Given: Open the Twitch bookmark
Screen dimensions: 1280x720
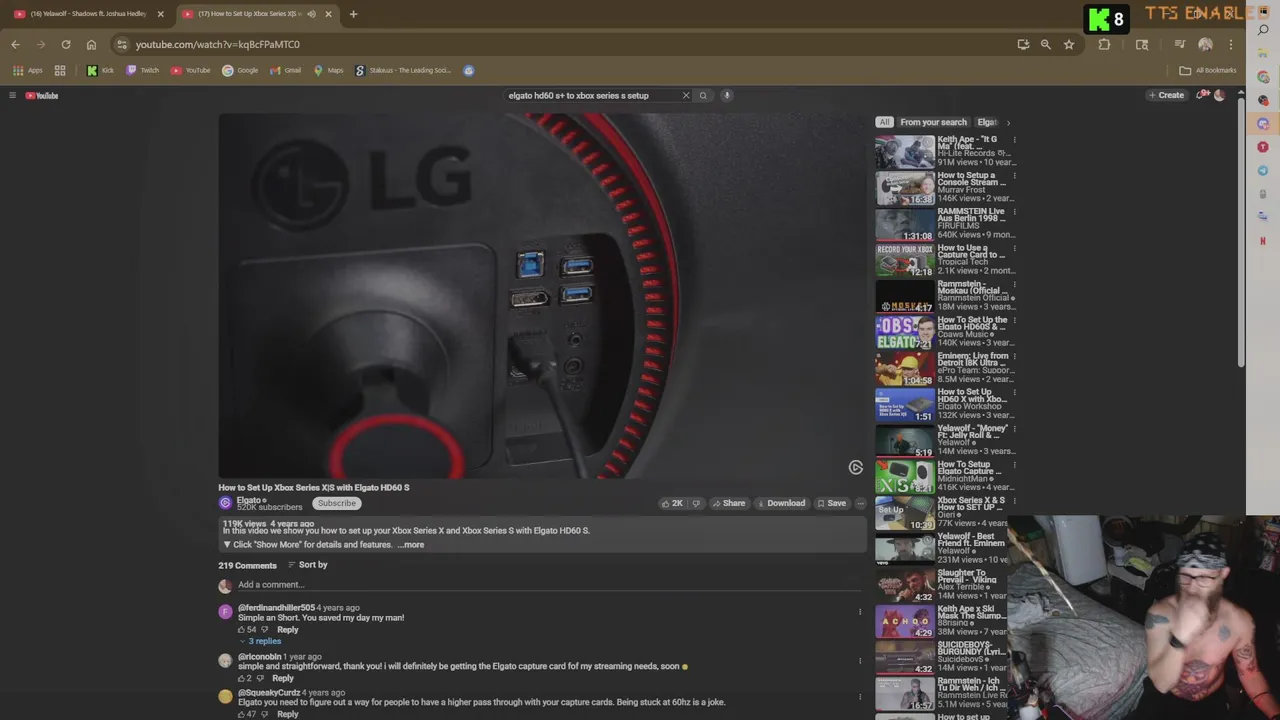Looking at the screenshot, I should [142, 70].
